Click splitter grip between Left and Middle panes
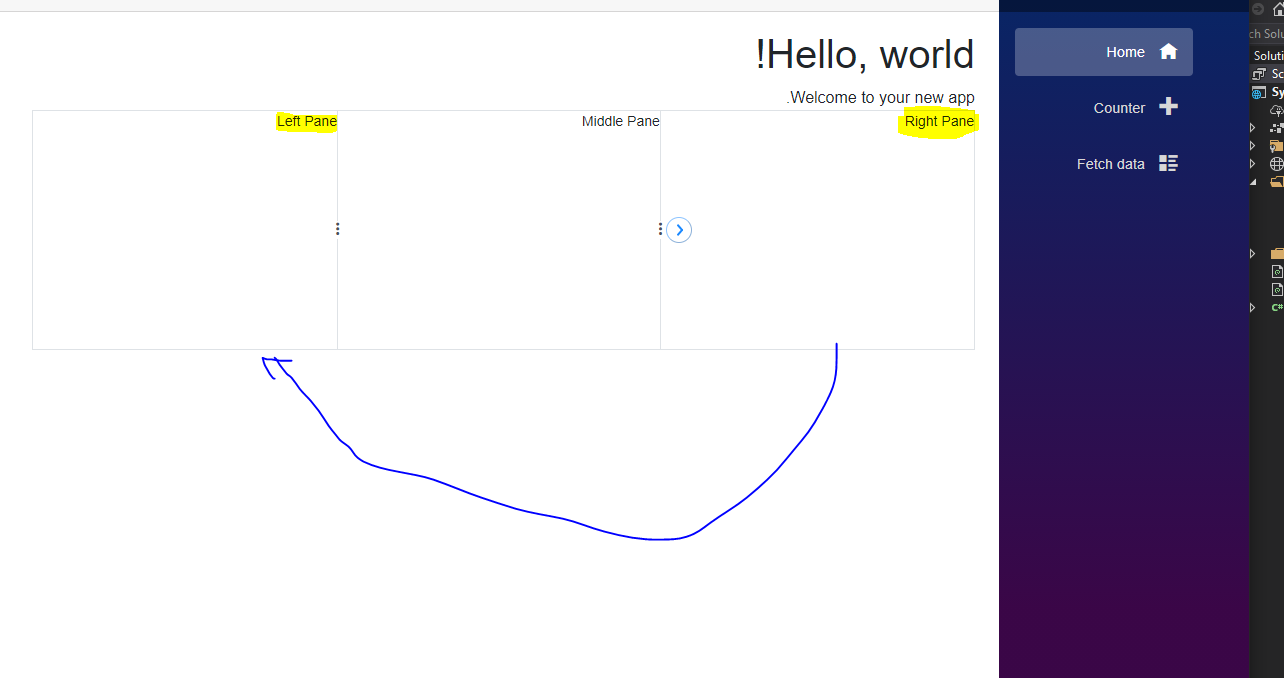The image size is (1284, 678). (x=337, y=229)
